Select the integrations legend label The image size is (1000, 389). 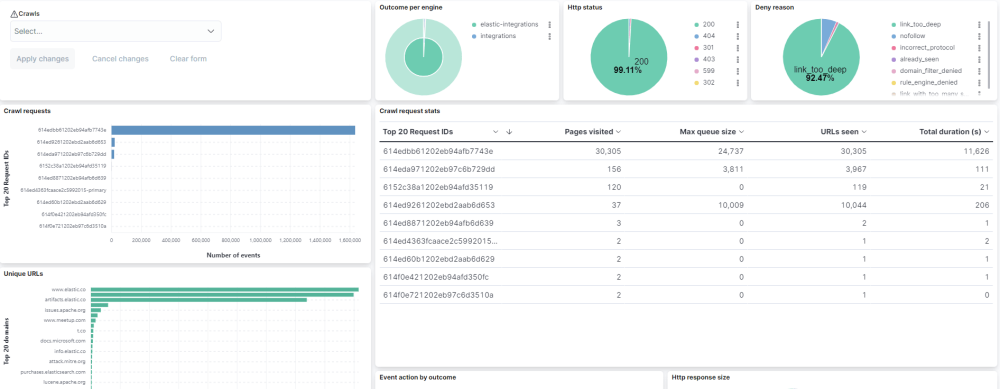tap(498, 36)
